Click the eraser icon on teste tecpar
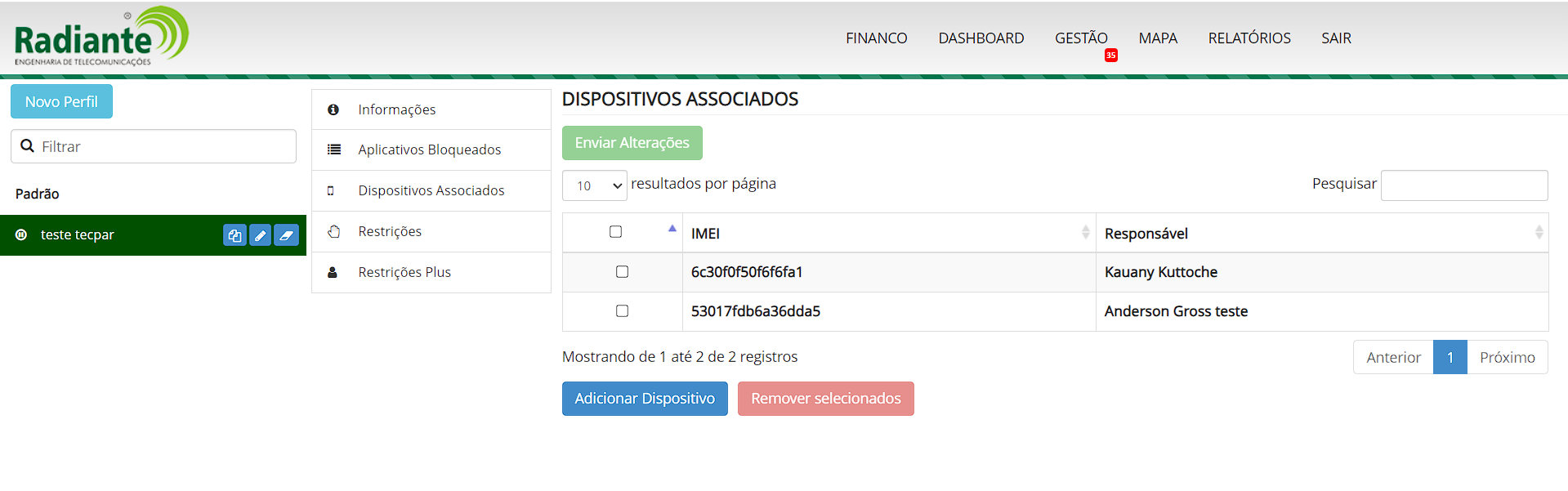The image size is (1568, 491). 286,235
